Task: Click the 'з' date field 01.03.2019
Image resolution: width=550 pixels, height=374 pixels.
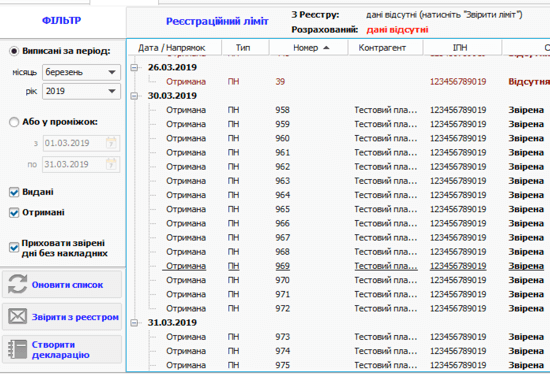Action: tap(81, 143)
